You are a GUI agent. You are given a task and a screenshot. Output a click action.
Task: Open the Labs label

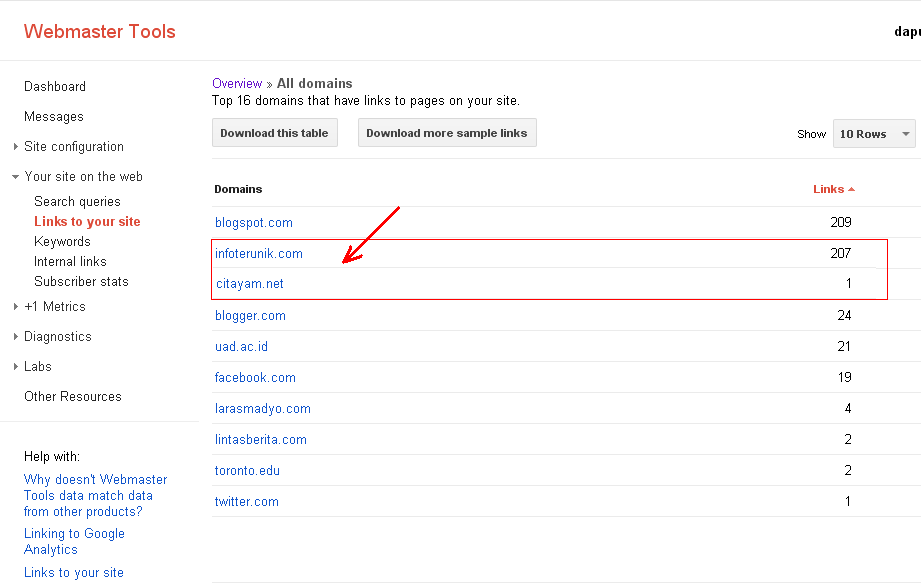point(38,366)
